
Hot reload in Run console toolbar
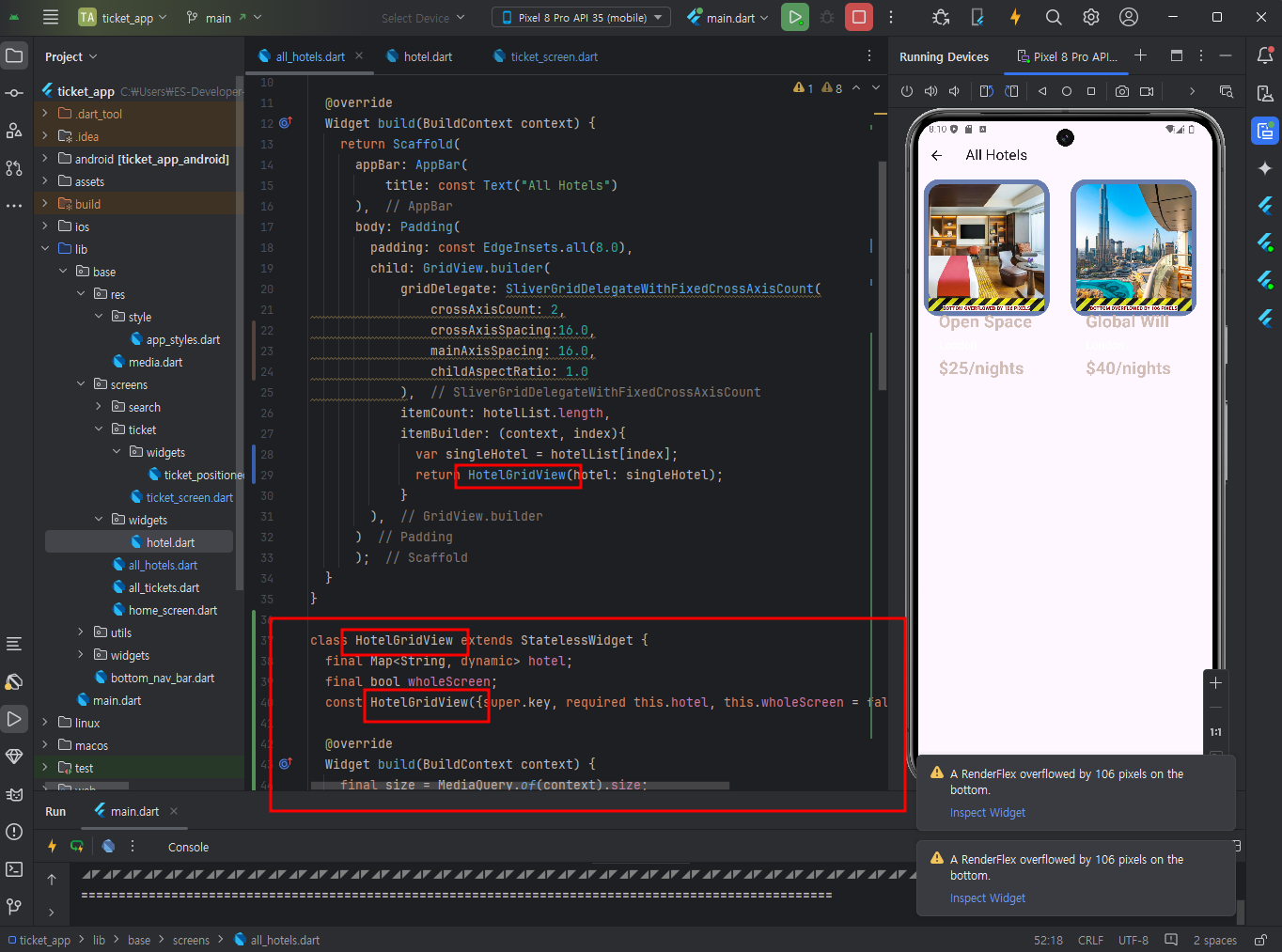[x=52, y=846]
